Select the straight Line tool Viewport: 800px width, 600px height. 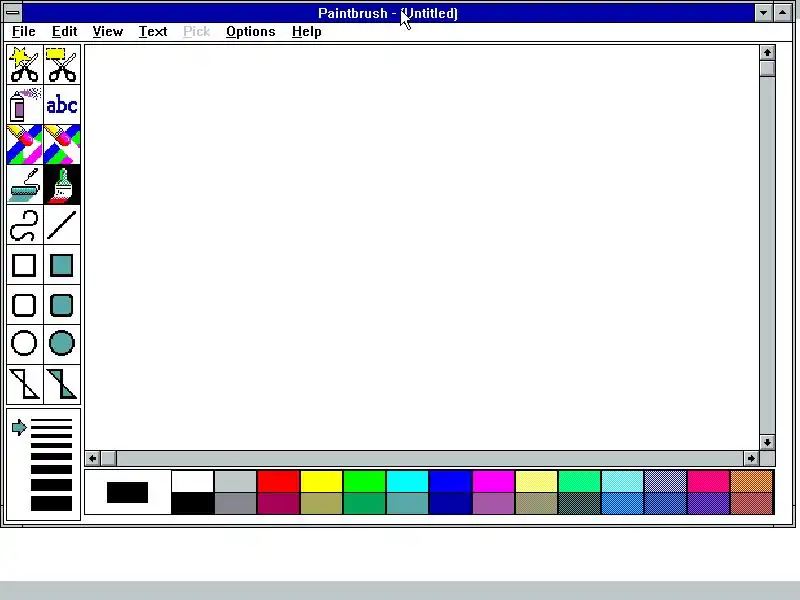pos(62,225)
